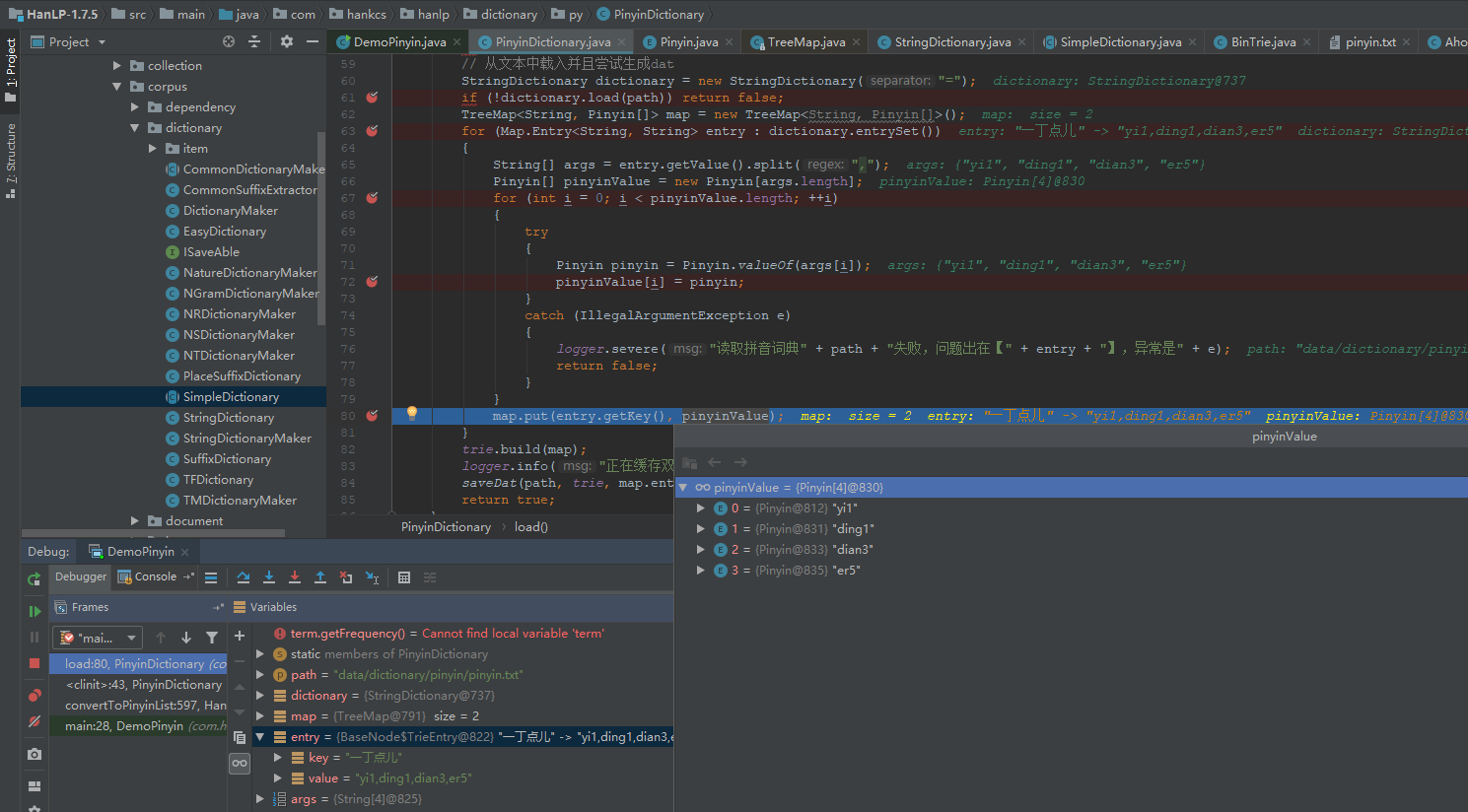The height and width of the screenshot is (812, 1468).
Task: Click HanLP-1.7.5 breadcrumb
Action: click(54, 15)
